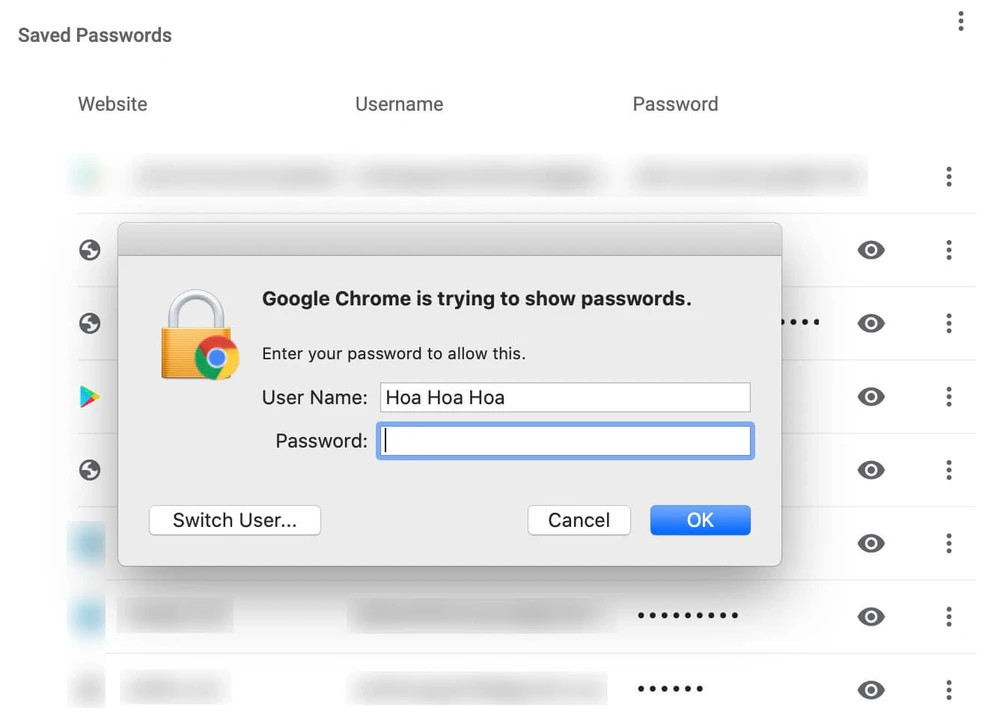Reveal the Google Play entry's password
The image size is (1000, 720).
871,397
